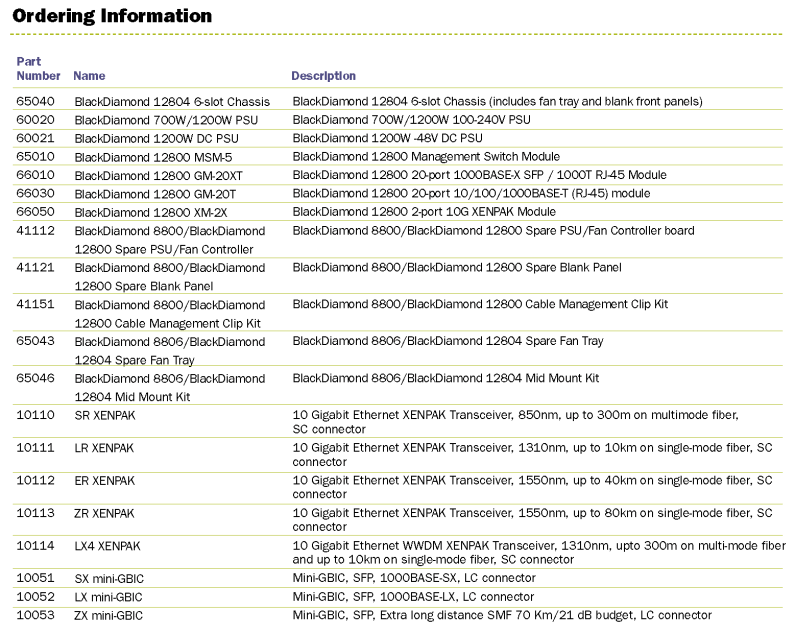Click part number 10112
Screen dimensions: 795x638
pyautogui.click(x=35, y=480)
